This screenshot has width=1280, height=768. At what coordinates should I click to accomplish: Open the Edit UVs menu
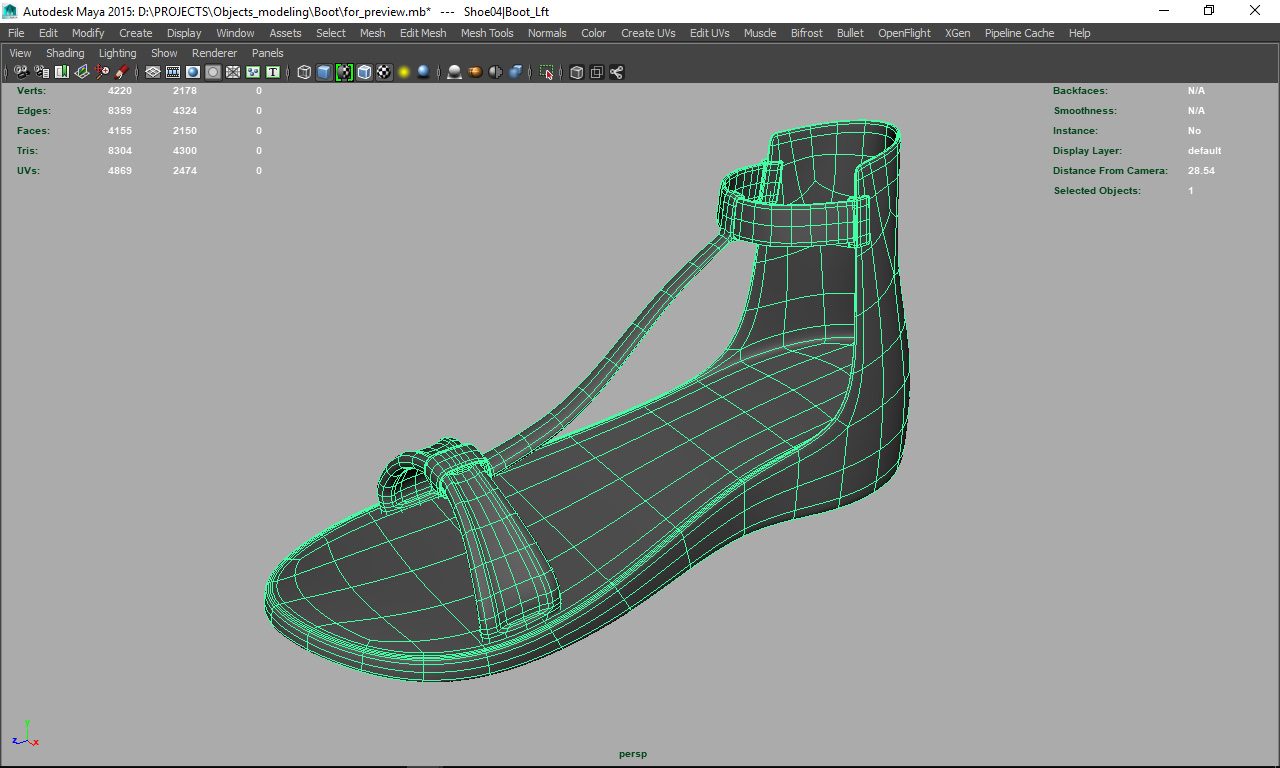click(x=709, y=33)
